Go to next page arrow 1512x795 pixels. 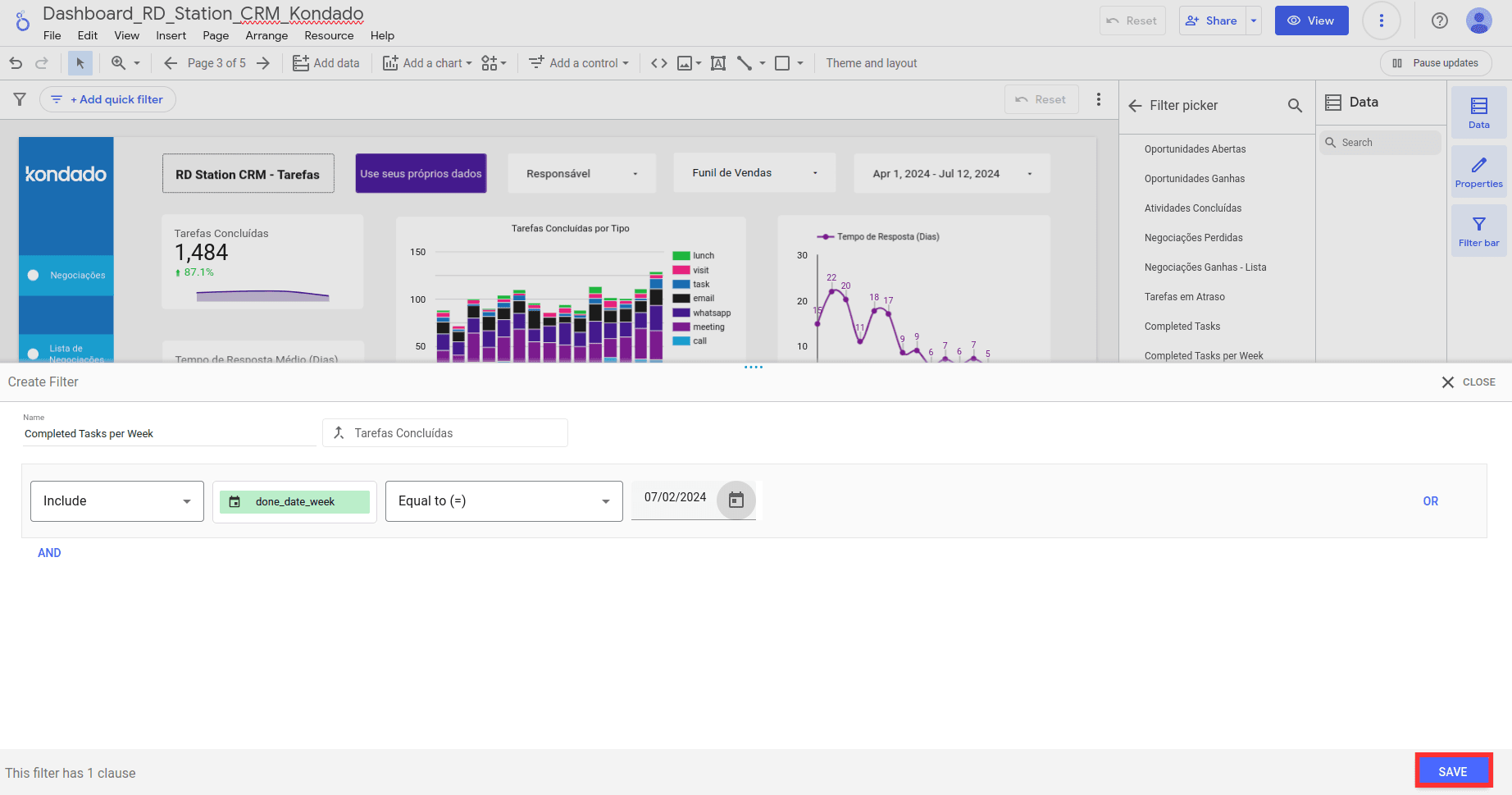point(263,63)
